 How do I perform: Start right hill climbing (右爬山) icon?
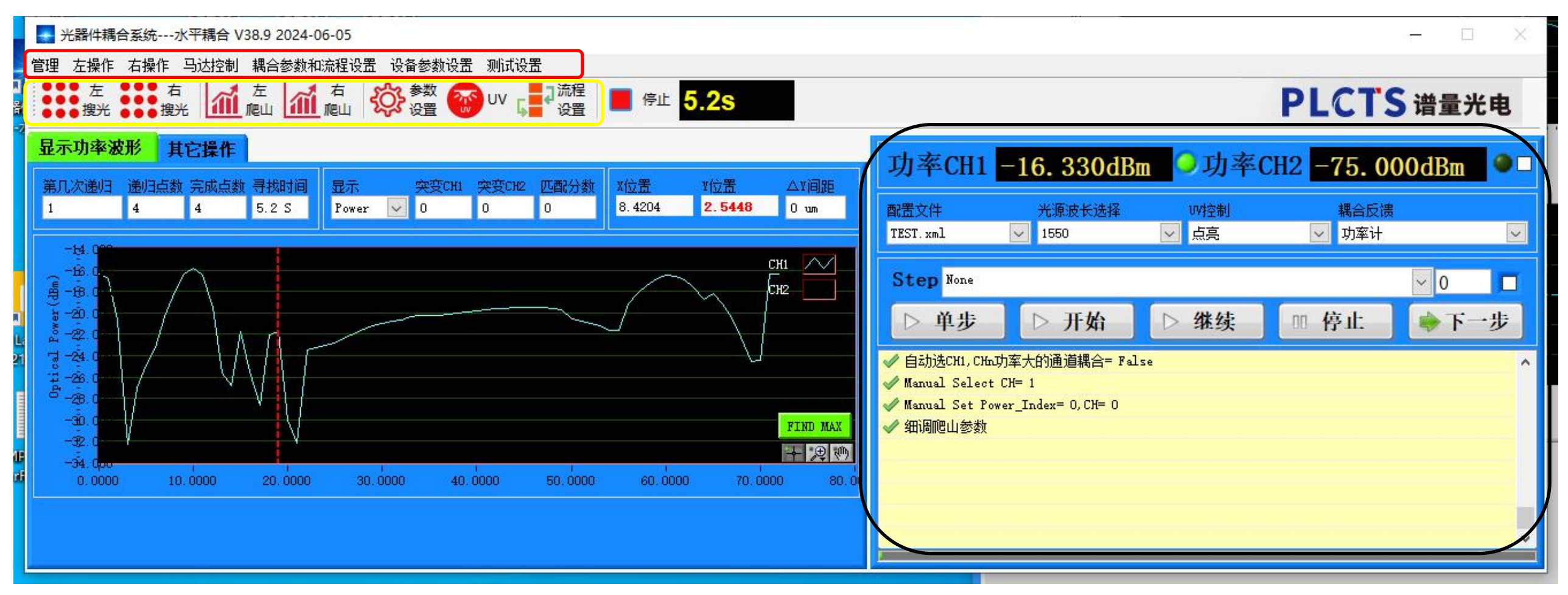[x=302, y=100]
